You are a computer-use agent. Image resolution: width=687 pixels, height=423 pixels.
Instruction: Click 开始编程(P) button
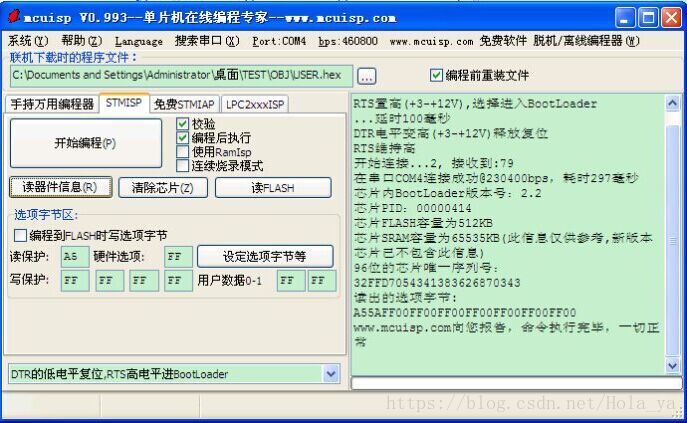86,143
